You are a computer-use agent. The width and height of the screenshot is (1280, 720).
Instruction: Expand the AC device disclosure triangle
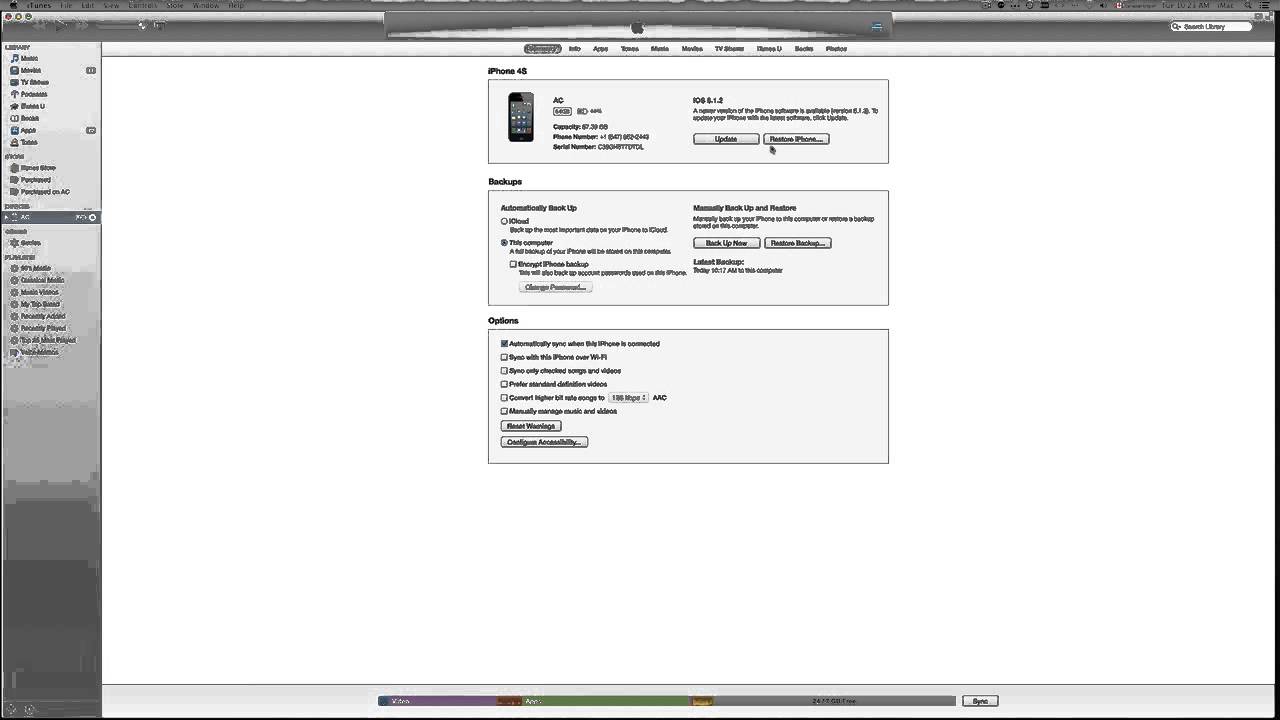(x=8, y=217)
